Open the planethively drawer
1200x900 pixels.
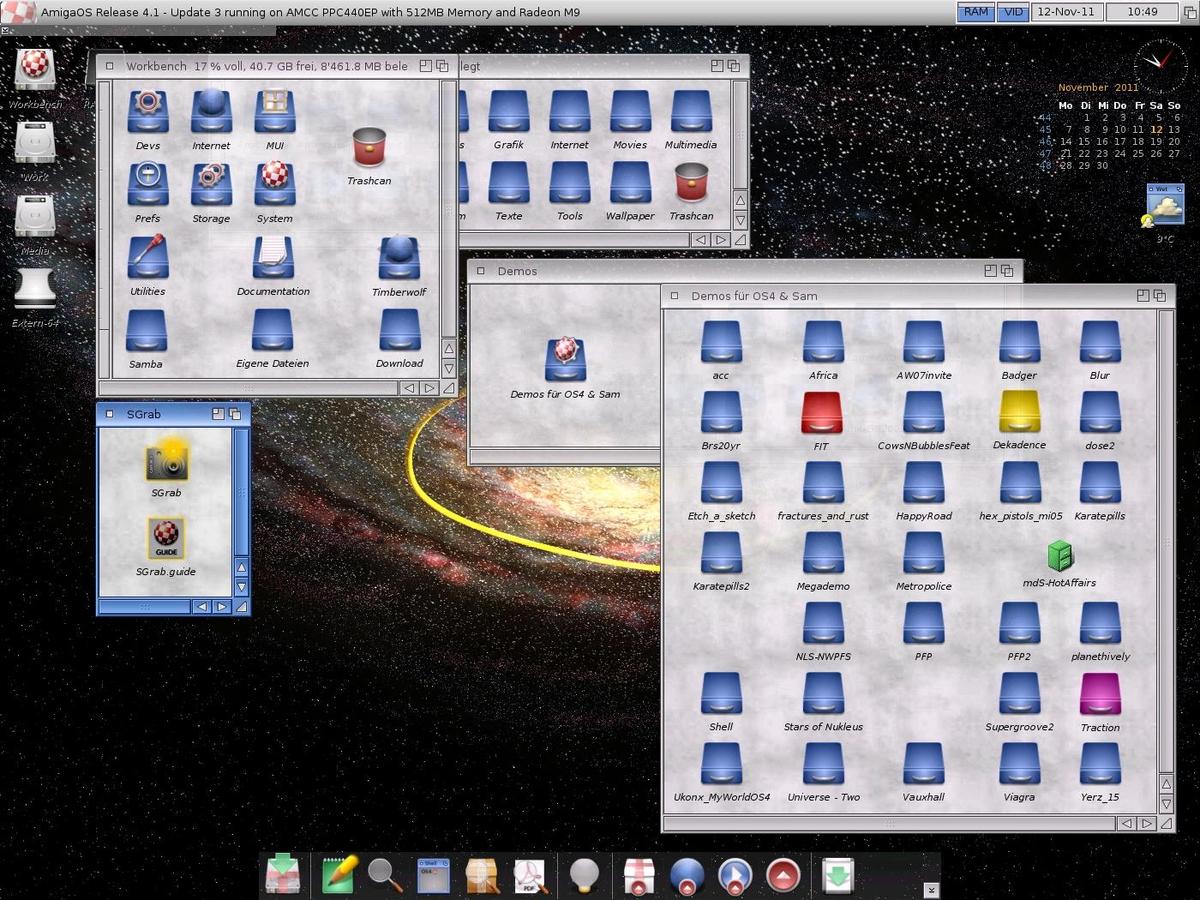tap(1100, 623)
